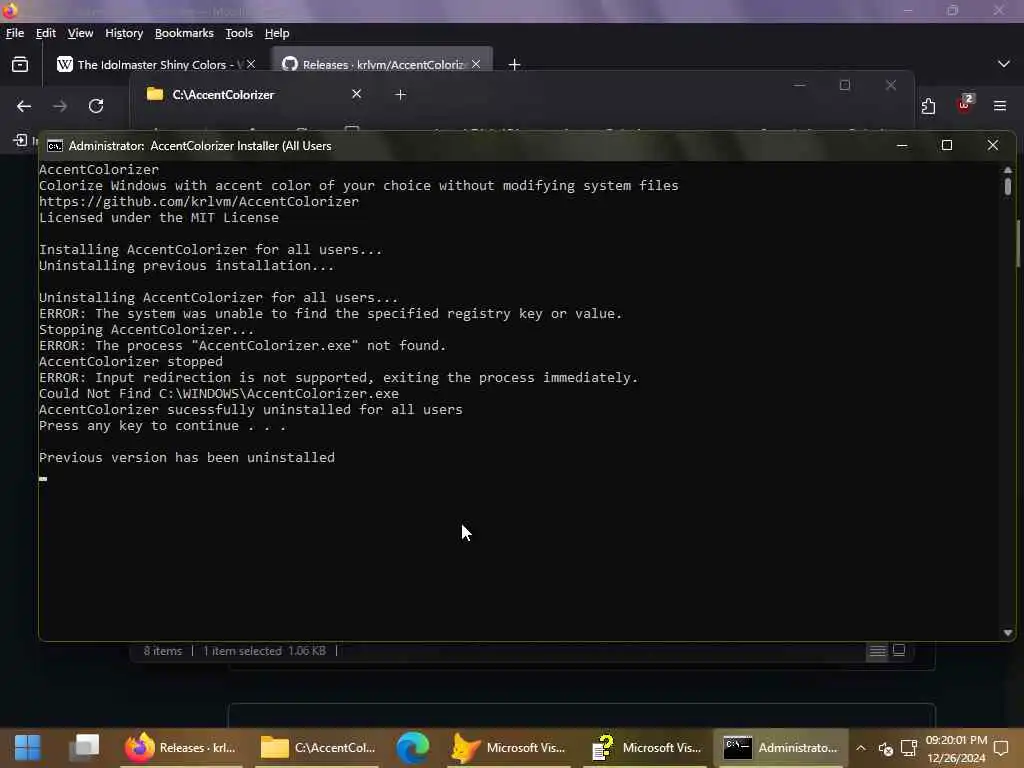Click the uBlock extension icon with badge
1024x768 pixels.
[x=965, y=104]
